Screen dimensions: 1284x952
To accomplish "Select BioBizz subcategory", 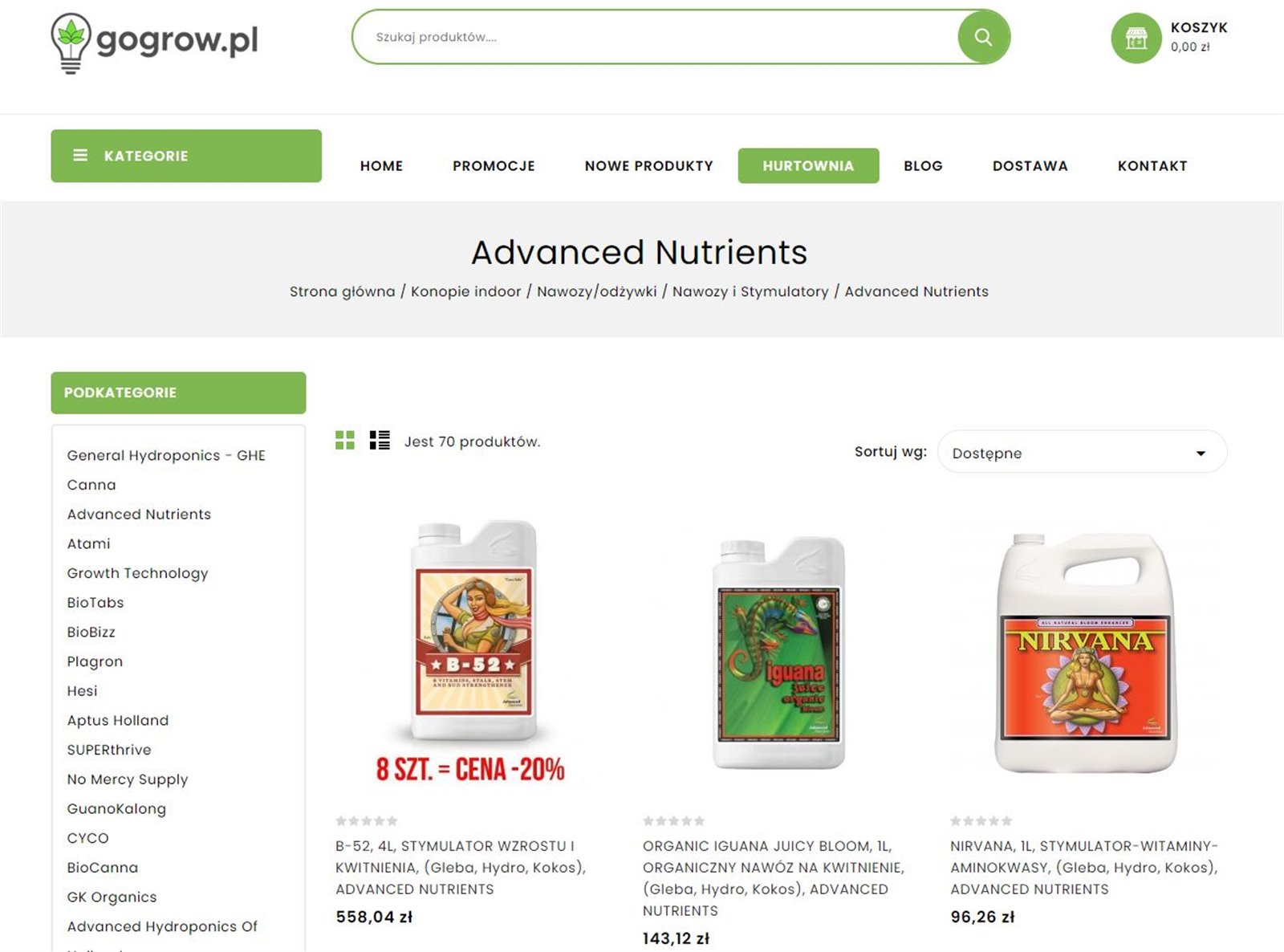I will click(x=91, y=632).
